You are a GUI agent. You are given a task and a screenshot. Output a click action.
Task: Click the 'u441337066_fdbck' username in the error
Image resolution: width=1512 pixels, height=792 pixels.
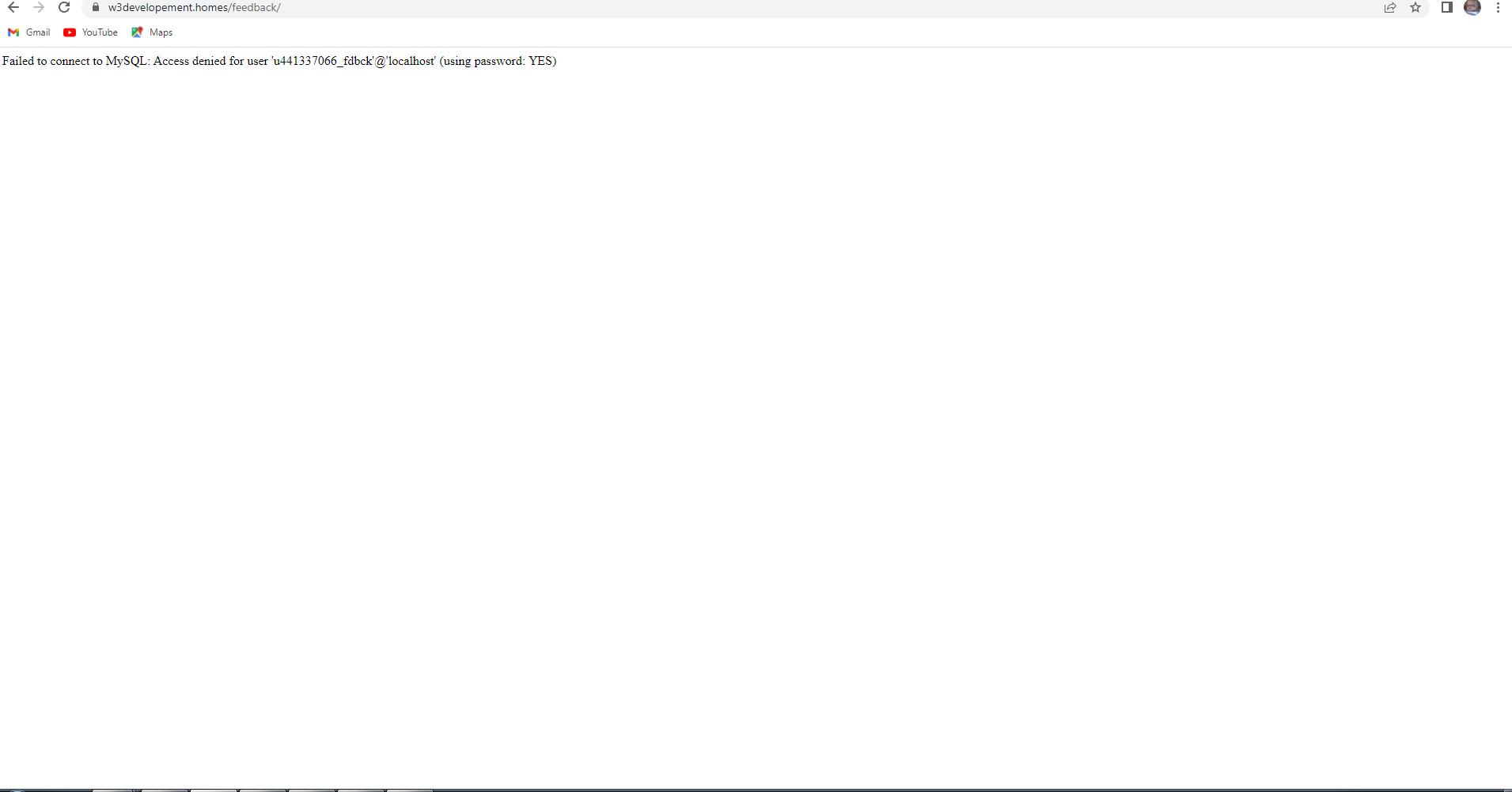pos(322,61)
